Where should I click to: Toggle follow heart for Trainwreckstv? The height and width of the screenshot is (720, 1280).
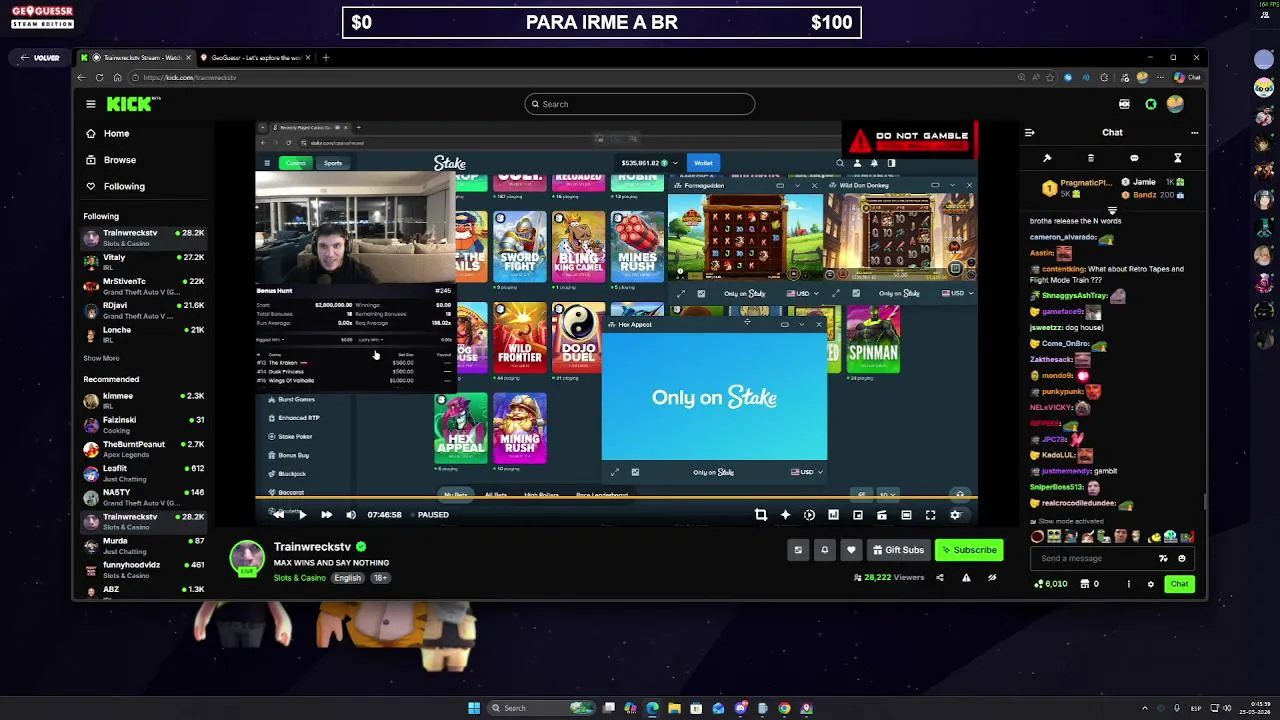(x=851, y=550)
